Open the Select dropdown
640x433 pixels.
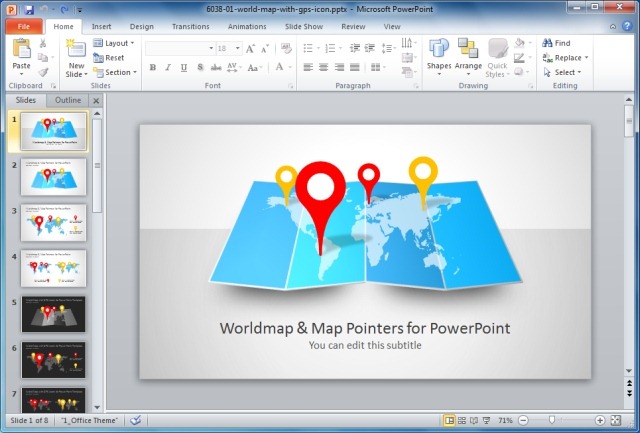tap(562, 72)
